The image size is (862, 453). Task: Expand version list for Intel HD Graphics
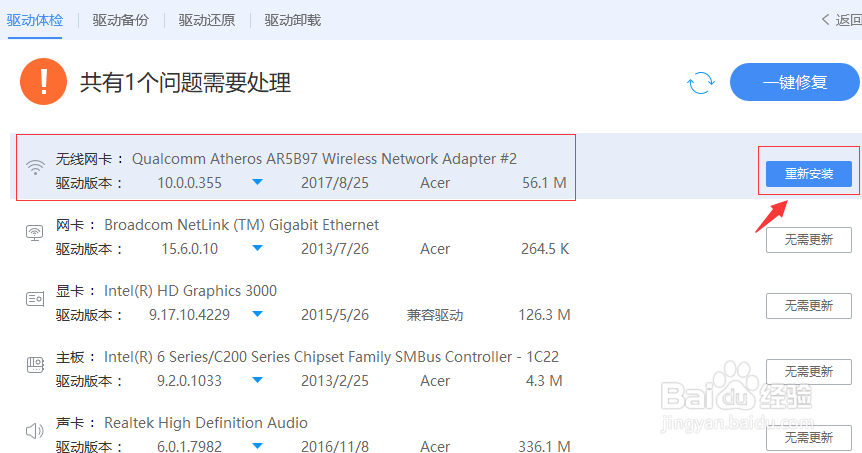[x=257, y=315]
